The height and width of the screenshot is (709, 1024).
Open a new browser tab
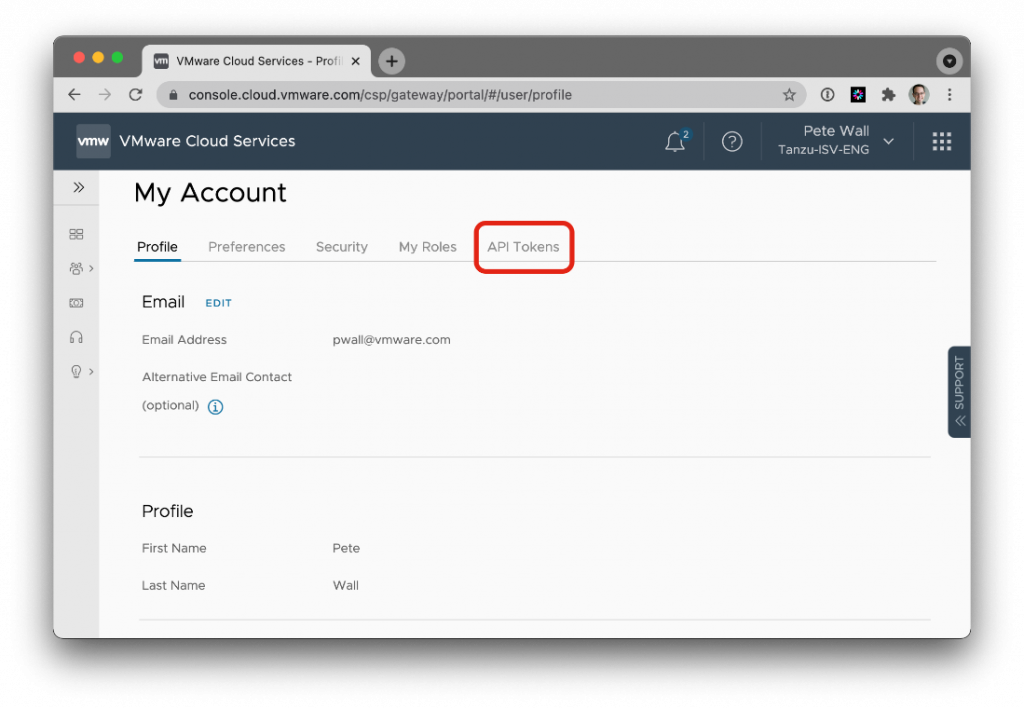coord(391,61)
